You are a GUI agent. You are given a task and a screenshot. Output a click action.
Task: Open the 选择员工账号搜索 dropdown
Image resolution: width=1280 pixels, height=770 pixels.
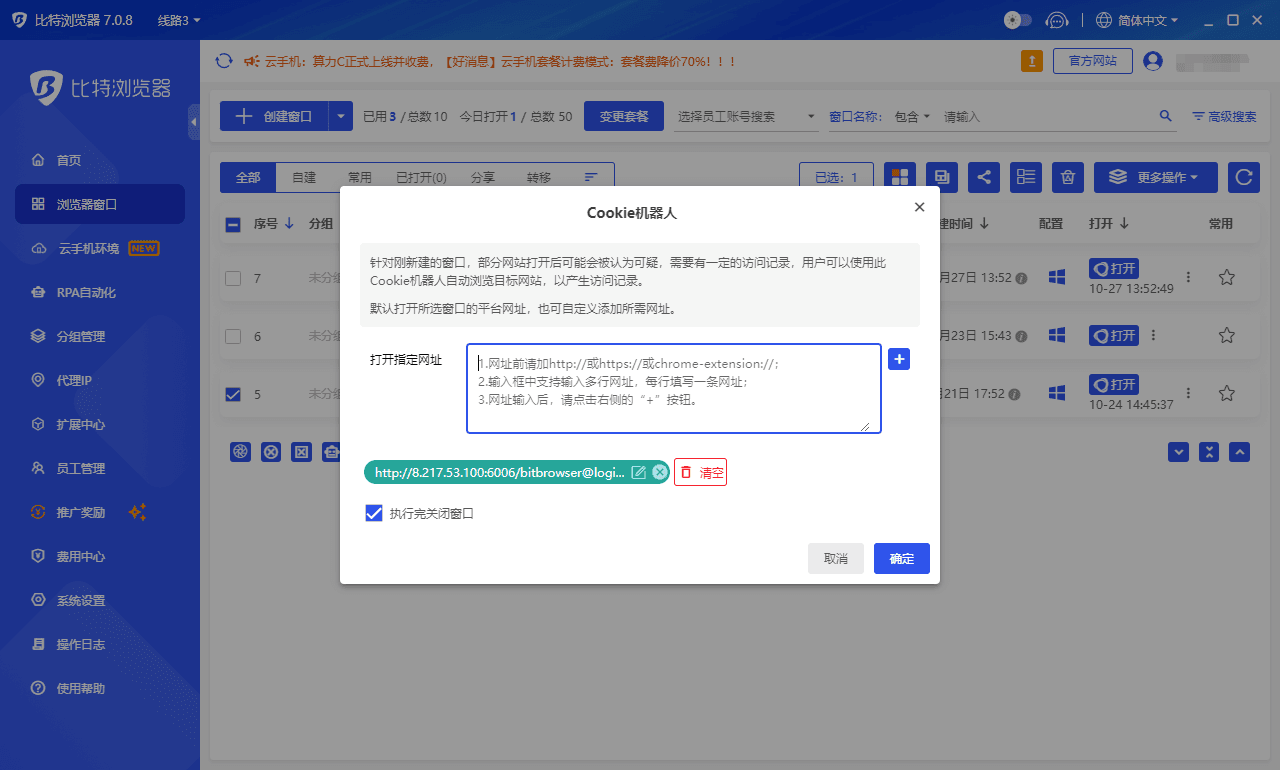pyautogui.click(x=746, y=116)
